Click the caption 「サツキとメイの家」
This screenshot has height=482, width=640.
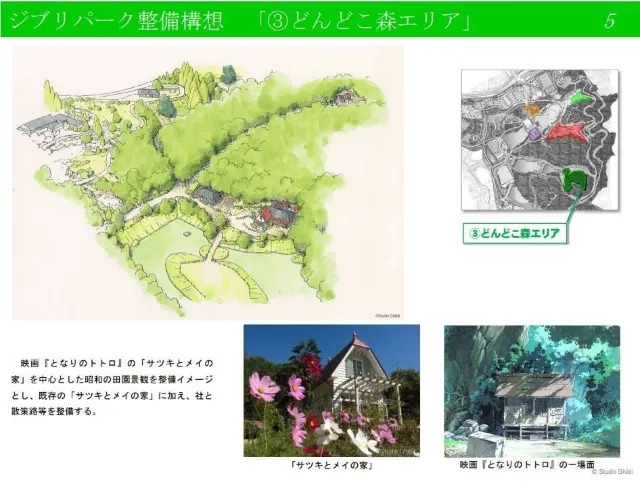(331, 465)
